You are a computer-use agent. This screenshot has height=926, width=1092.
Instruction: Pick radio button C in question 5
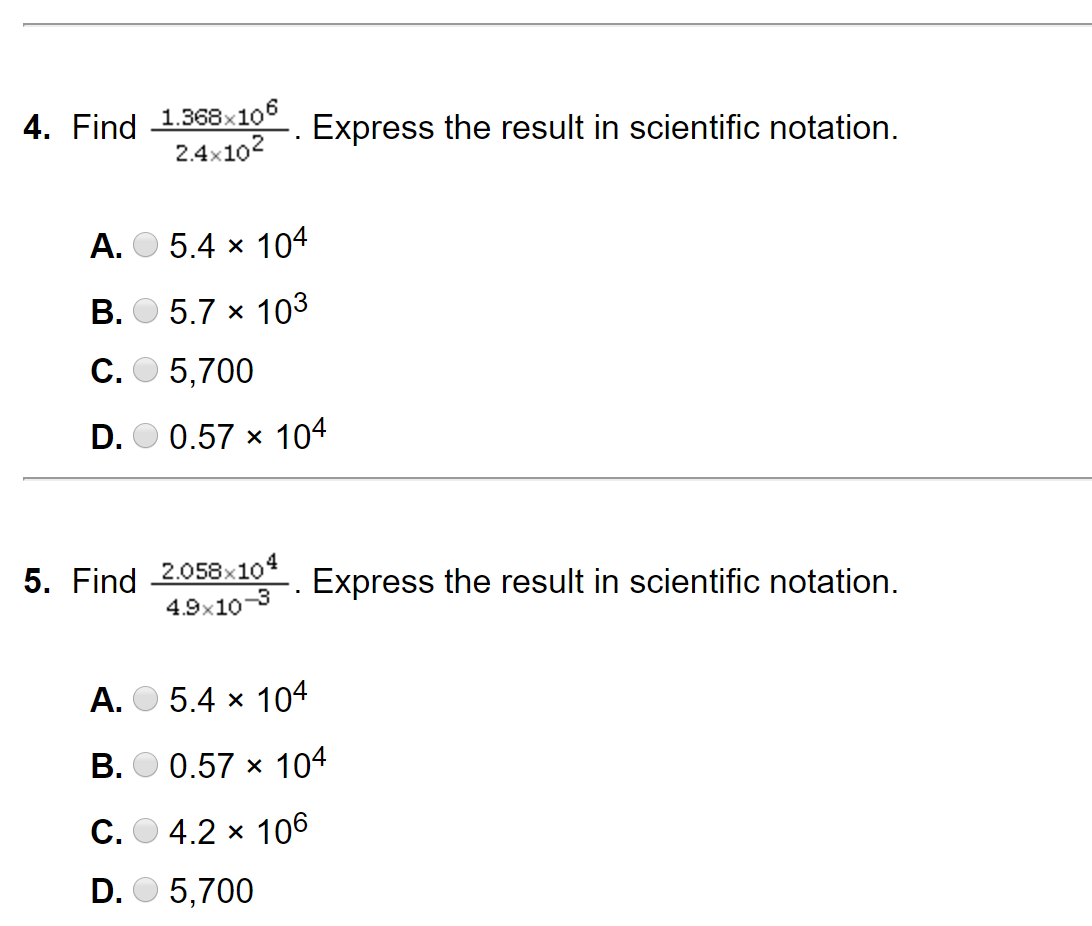click(146, 831)
